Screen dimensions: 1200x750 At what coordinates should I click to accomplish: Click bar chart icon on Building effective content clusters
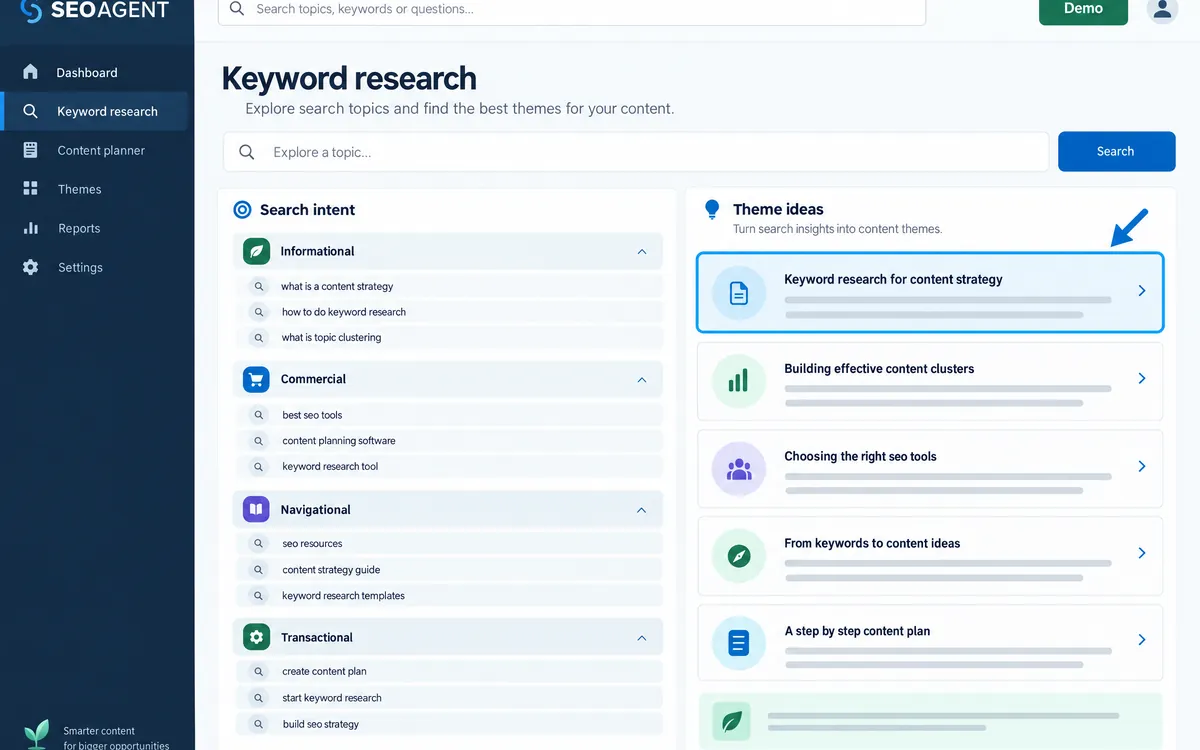click(739, 380)
